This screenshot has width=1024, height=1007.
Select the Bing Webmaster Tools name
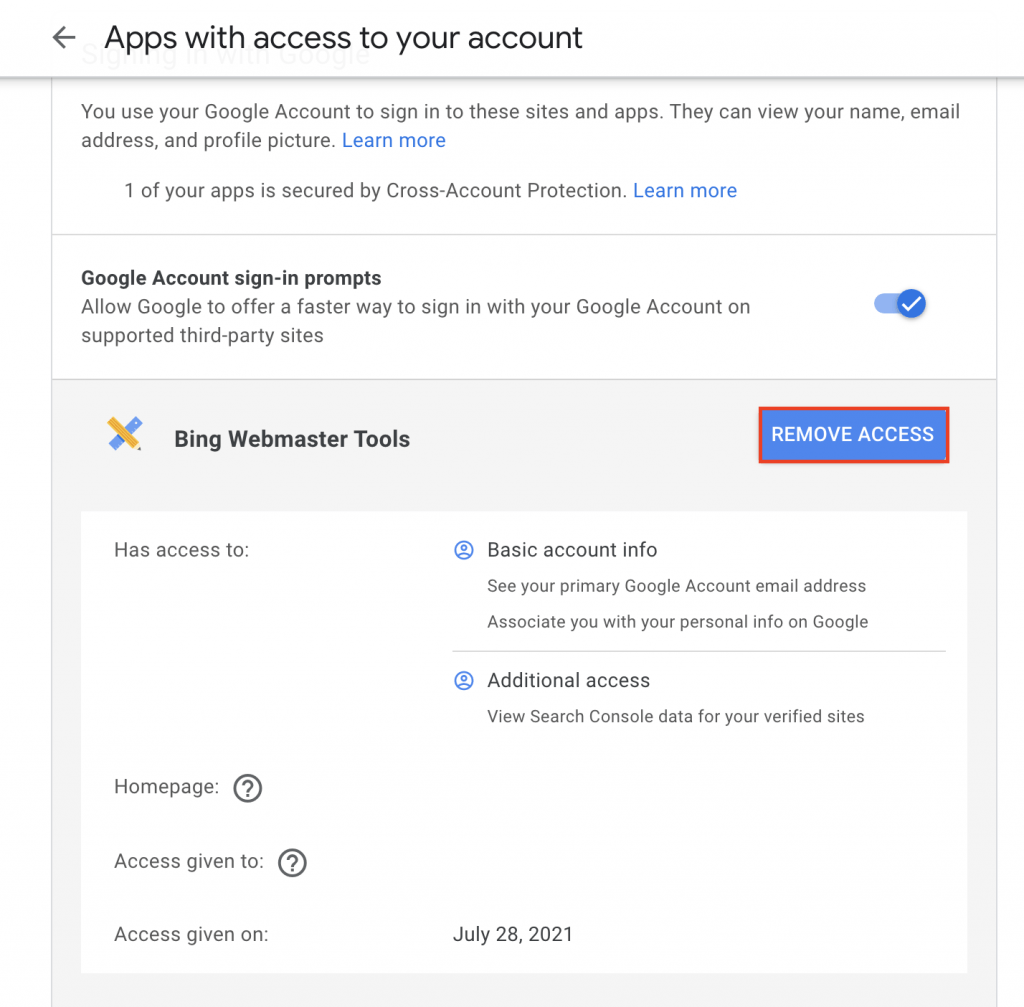(292, 439)
